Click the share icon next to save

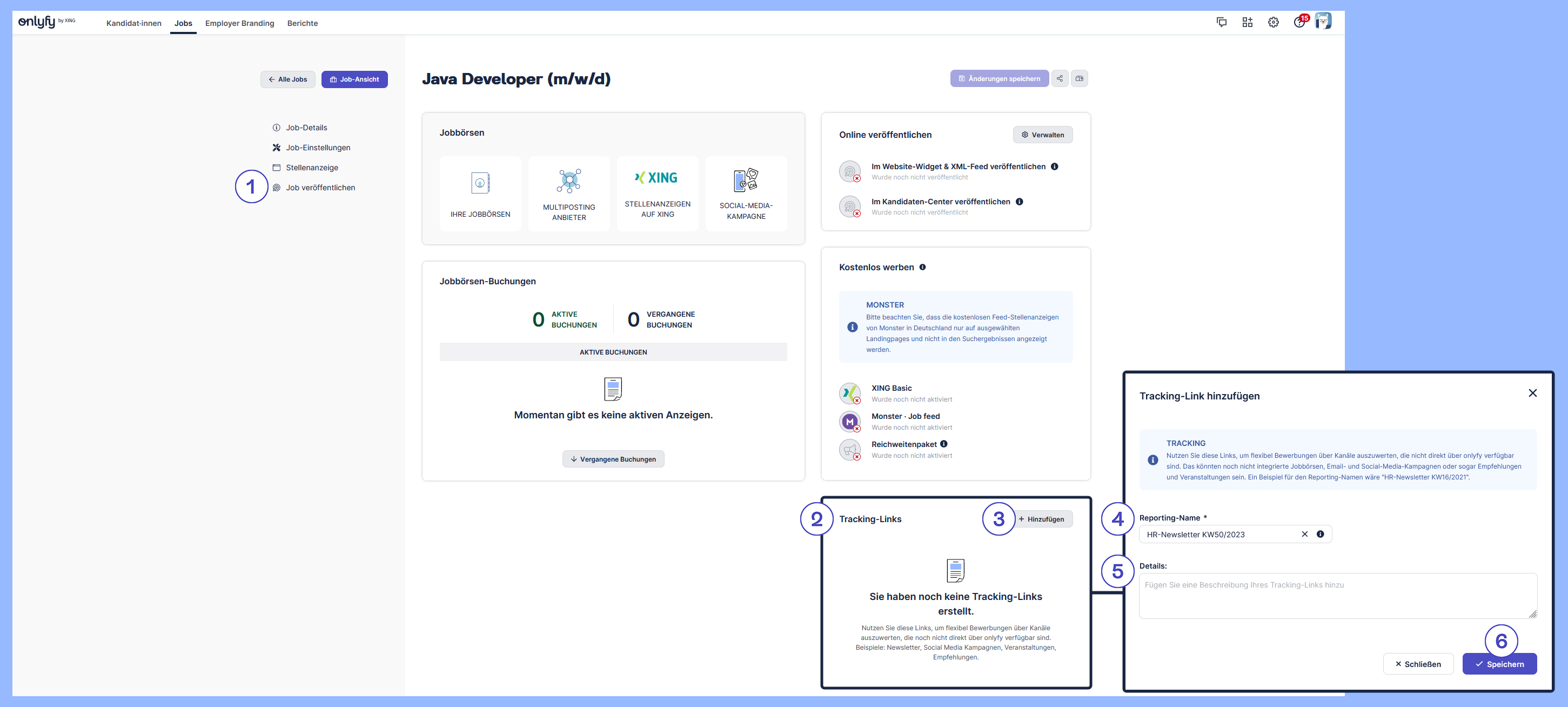coord(1060,78)
